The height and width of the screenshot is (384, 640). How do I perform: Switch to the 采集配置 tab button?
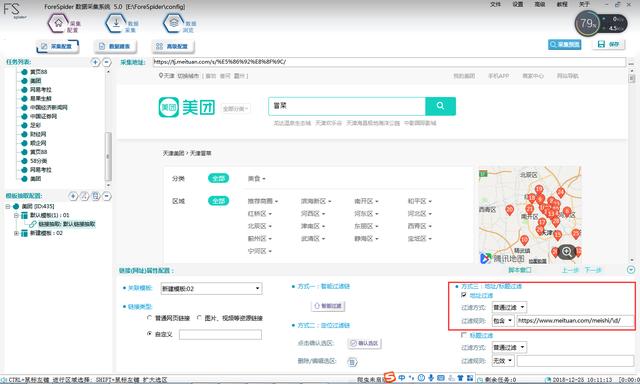[x=58, y=46]
